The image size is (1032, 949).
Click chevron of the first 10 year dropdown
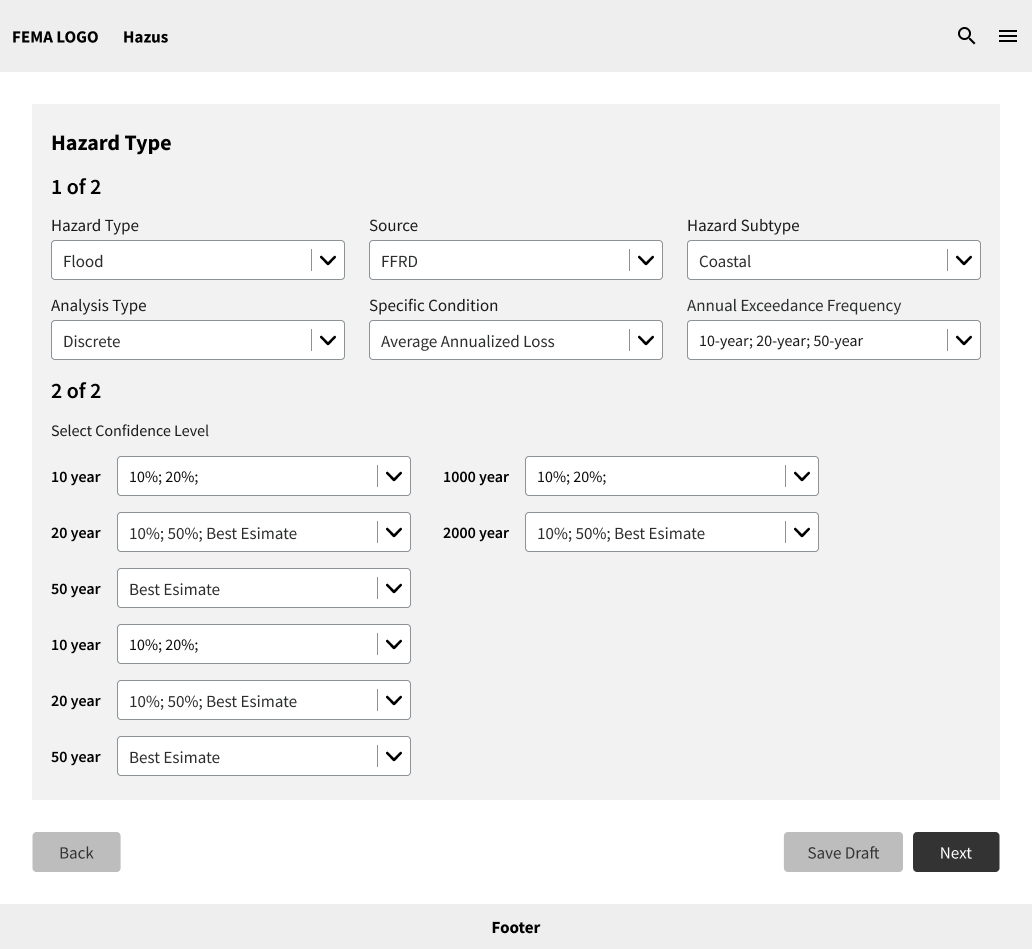click(x=394, y=477)
